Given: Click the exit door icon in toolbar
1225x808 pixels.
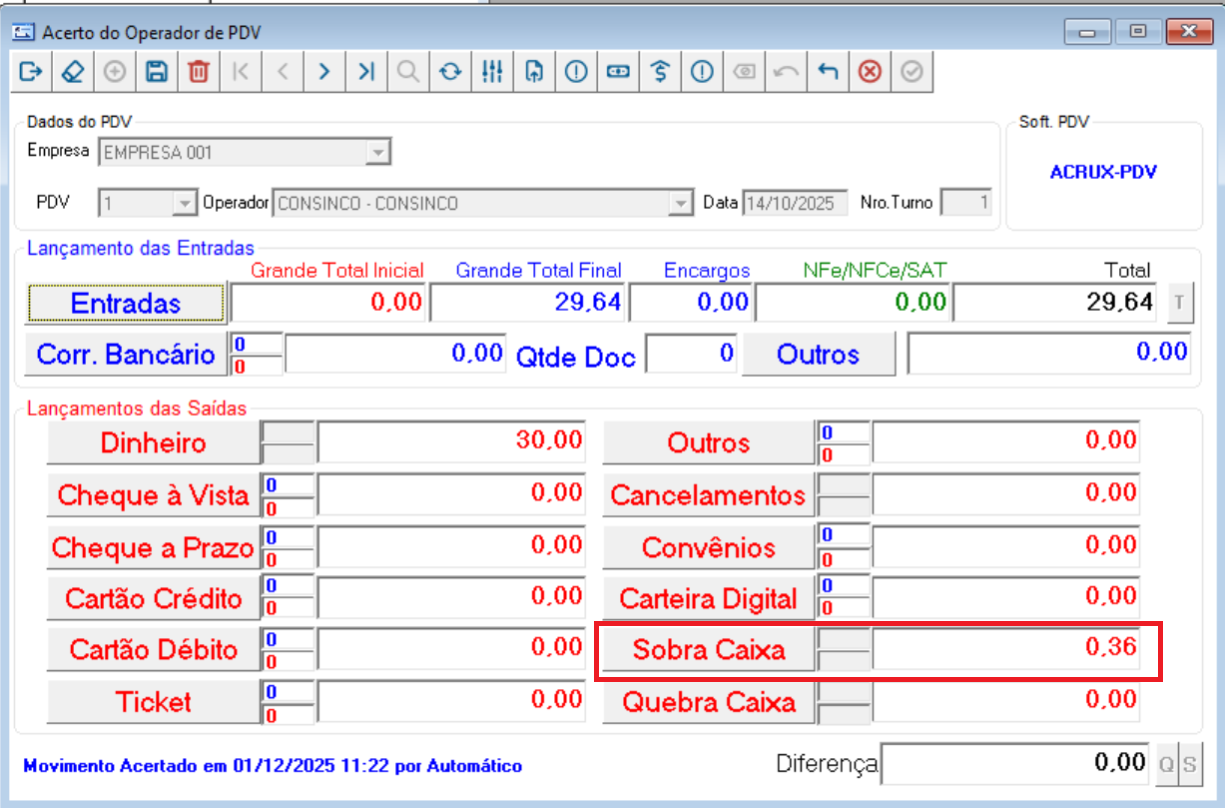Looking at the screenshot, I should (31, 72).
